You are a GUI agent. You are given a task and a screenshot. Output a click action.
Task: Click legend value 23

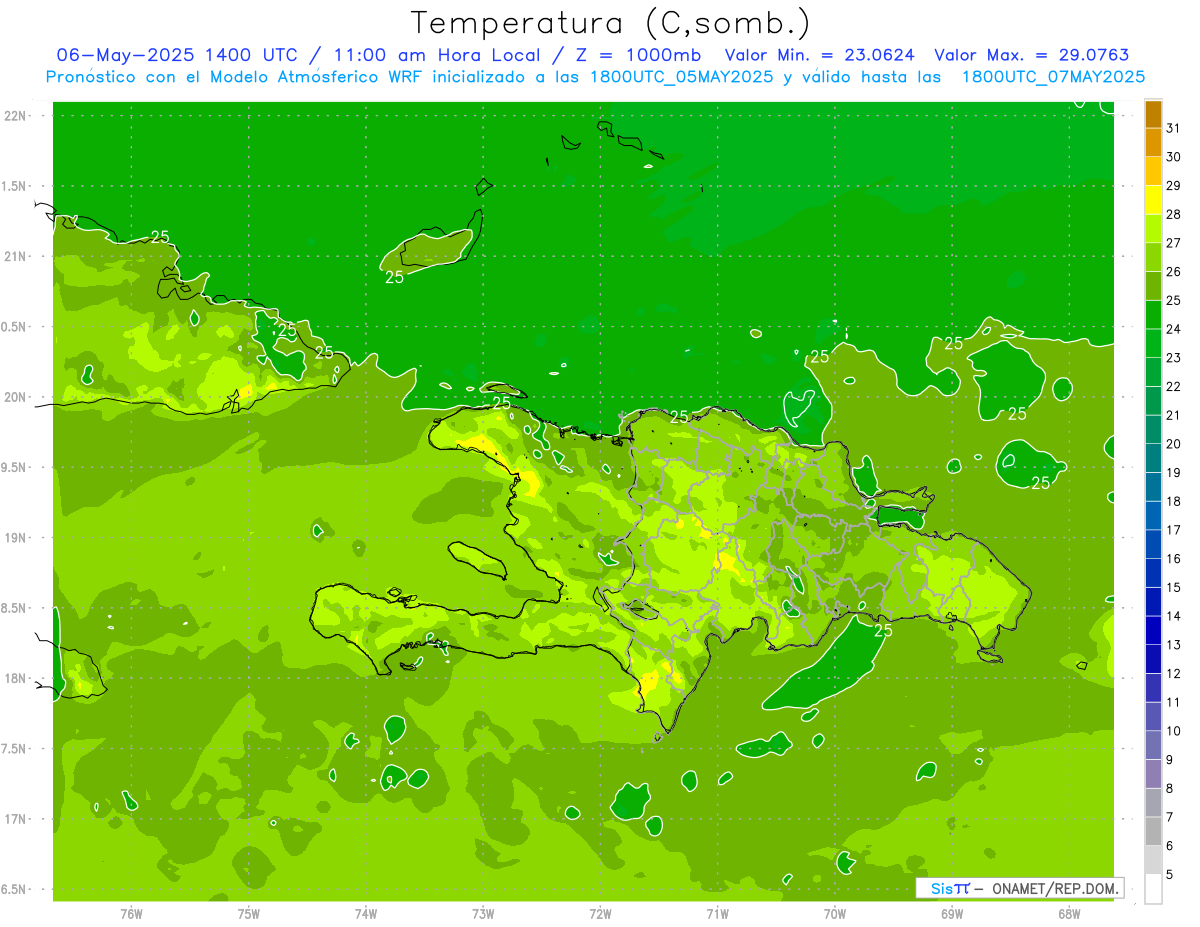[x=1174, y=357]
